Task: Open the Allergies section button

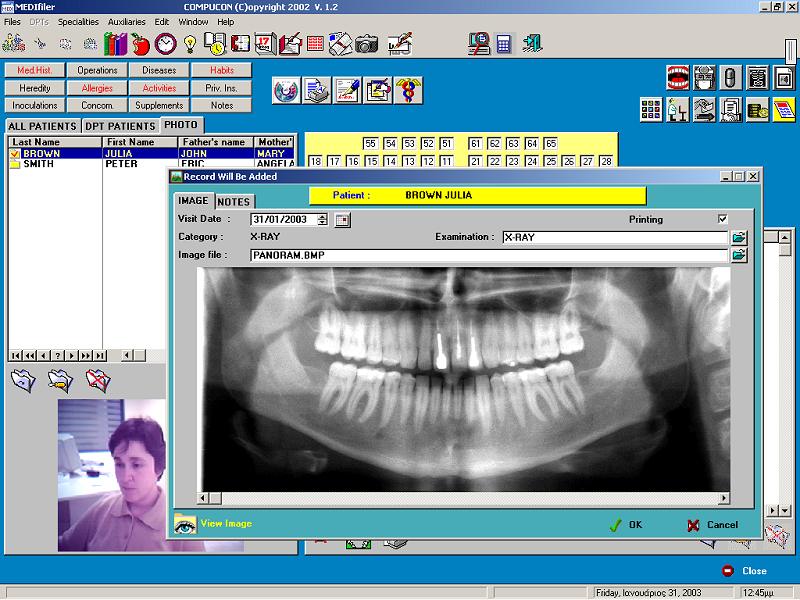Action: point(97,88)
